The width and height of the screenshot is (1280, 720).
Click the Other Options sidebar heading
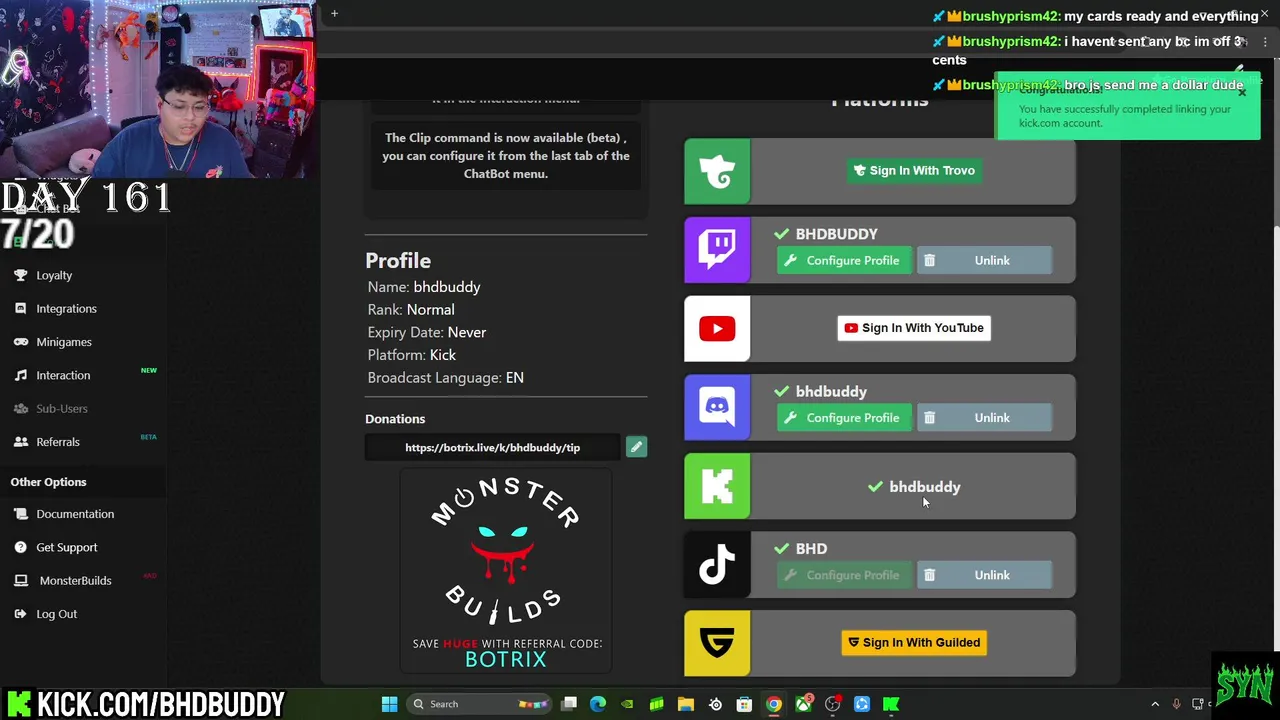tap(48, 482)
